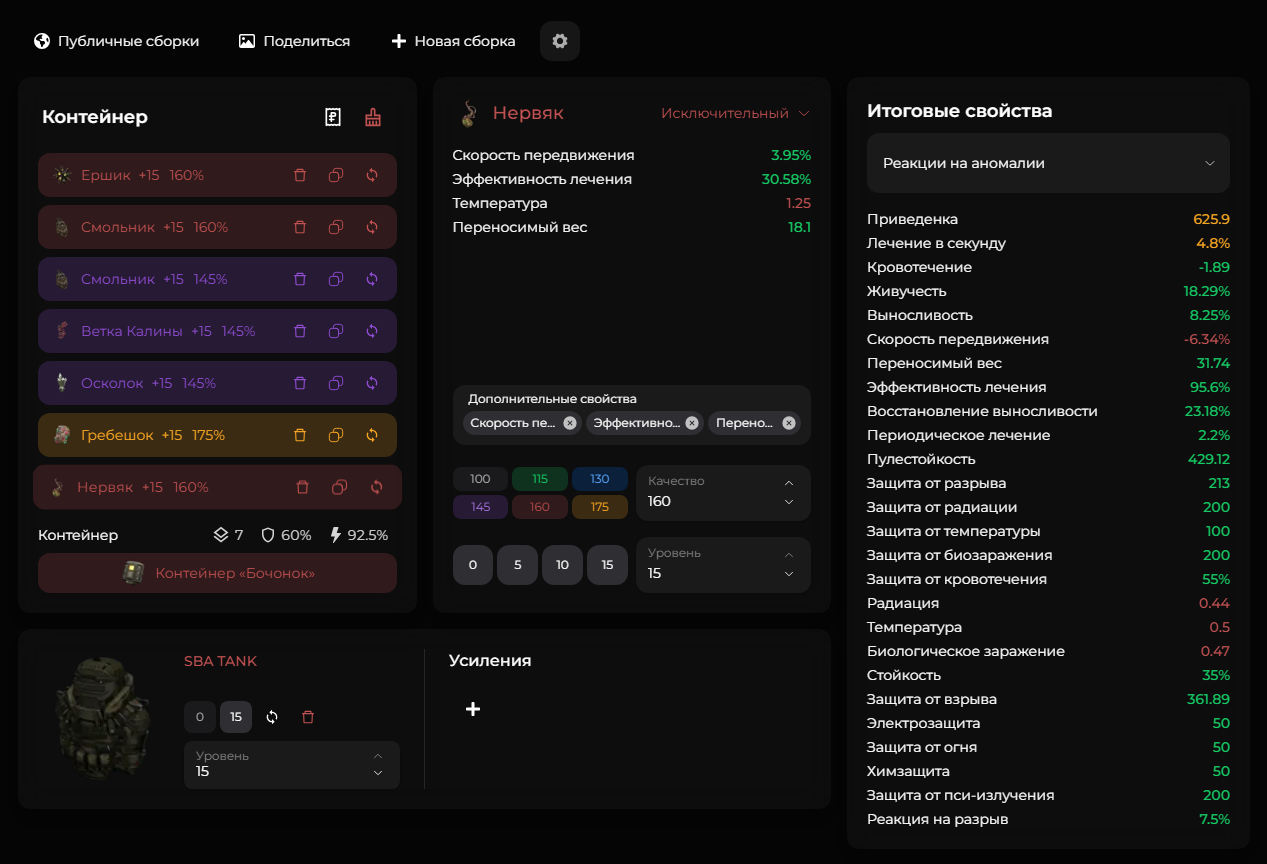Click the swap icon on Ветка Калины row
Screen dimensions: 1267x864
point(372,331)
